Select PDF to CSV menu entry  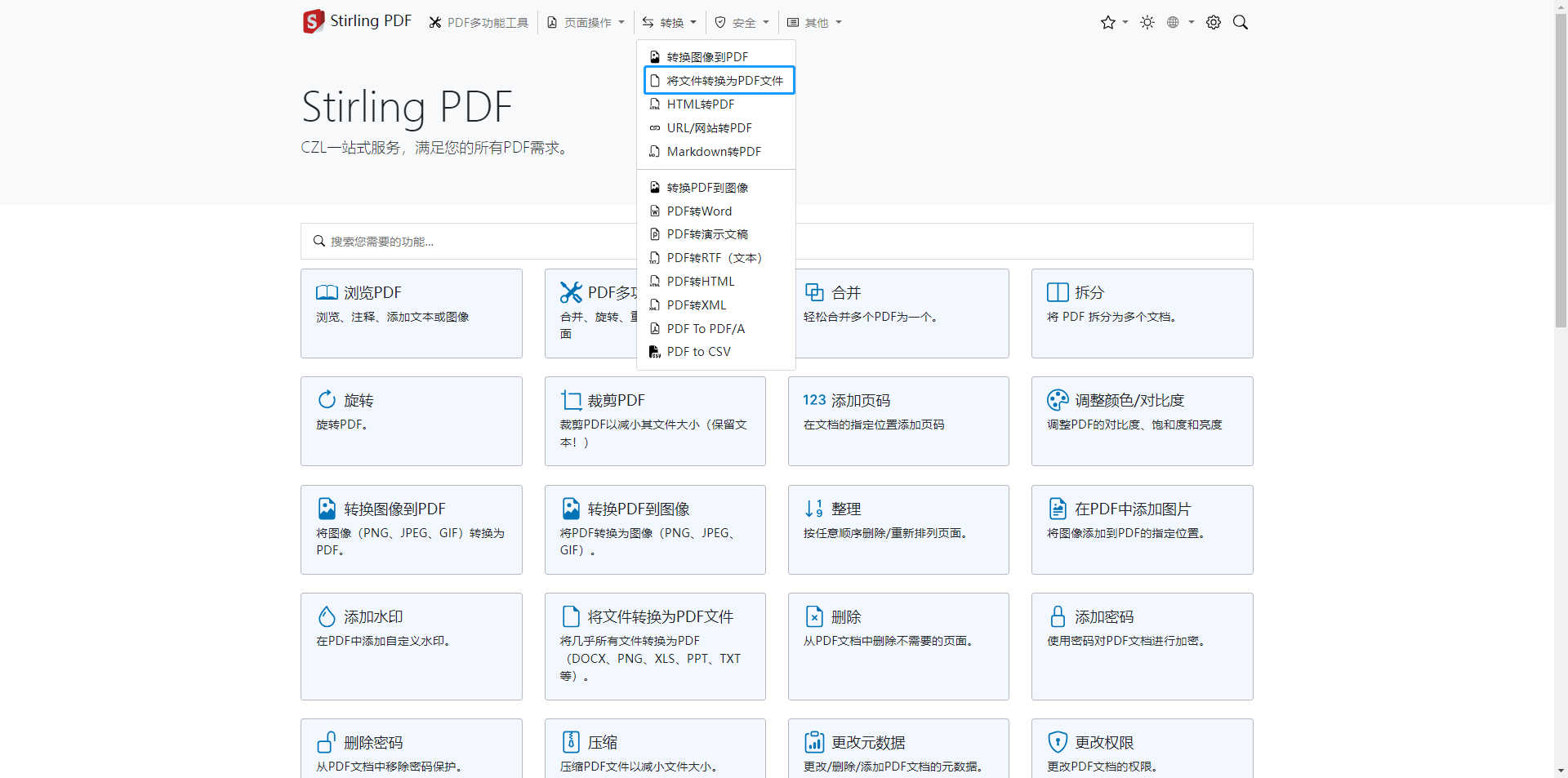[716, 352]
